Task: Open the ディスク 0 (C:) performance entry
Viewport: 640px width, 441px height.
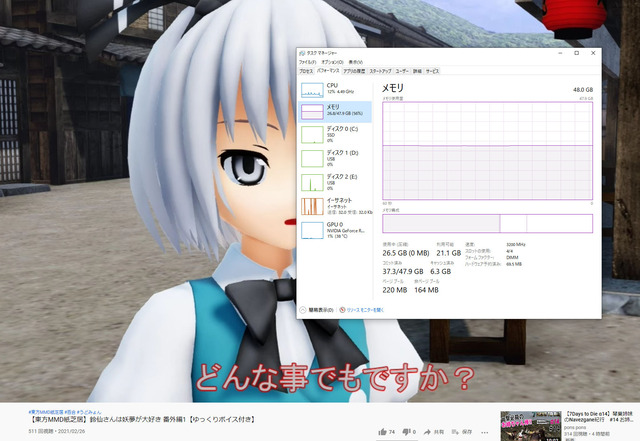Action: coord(335,135)
